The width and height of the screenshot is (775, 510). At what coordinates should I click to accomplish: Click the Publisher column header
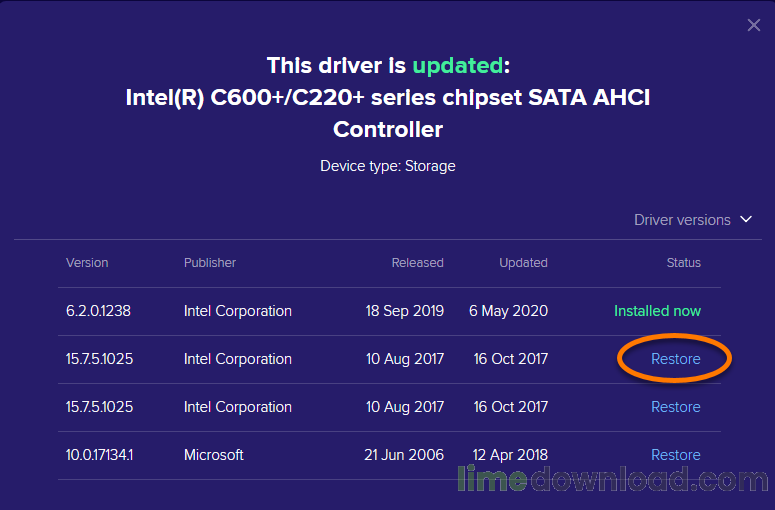click(x=210, y=263)
